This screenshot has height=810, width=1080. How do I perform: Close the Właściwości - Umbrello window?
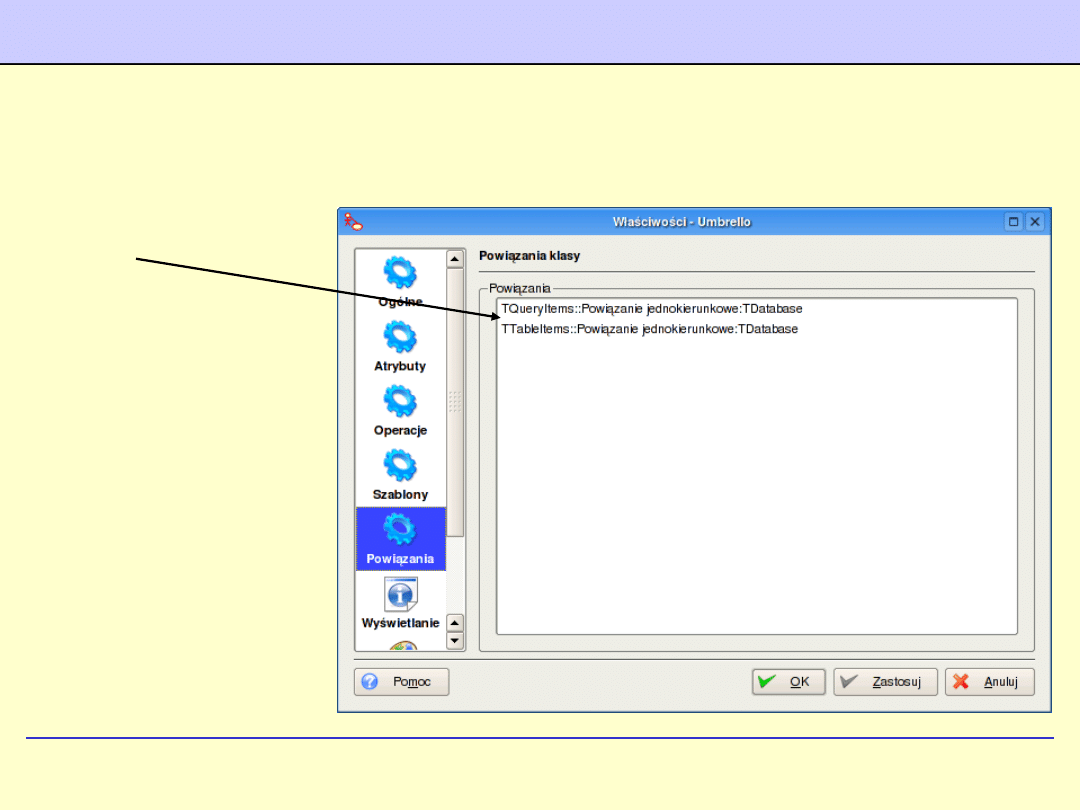(1035, 222)
